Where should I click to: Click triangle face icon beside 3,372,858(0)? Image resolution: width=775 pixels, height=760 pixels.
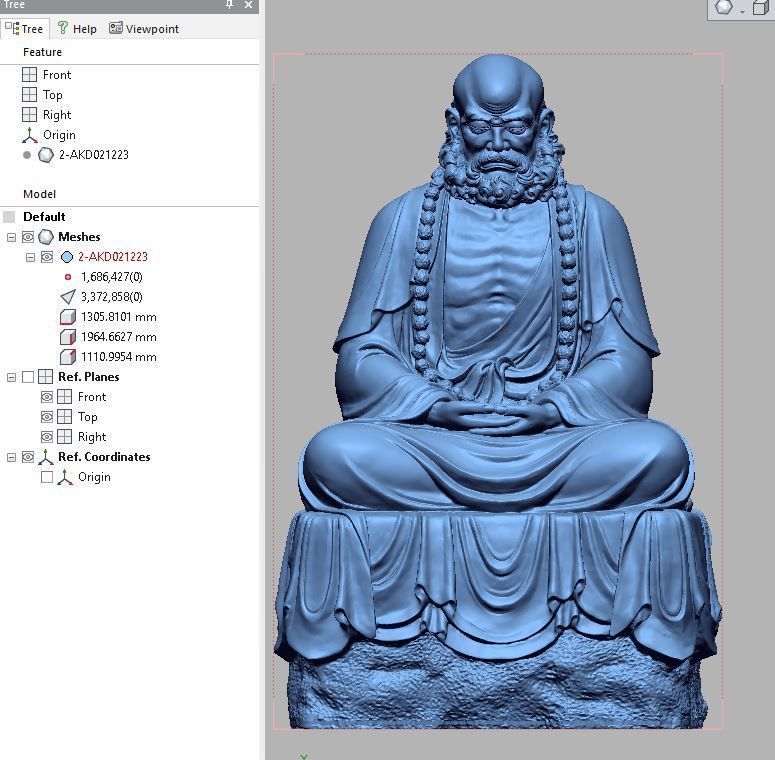tap(68, 296)
